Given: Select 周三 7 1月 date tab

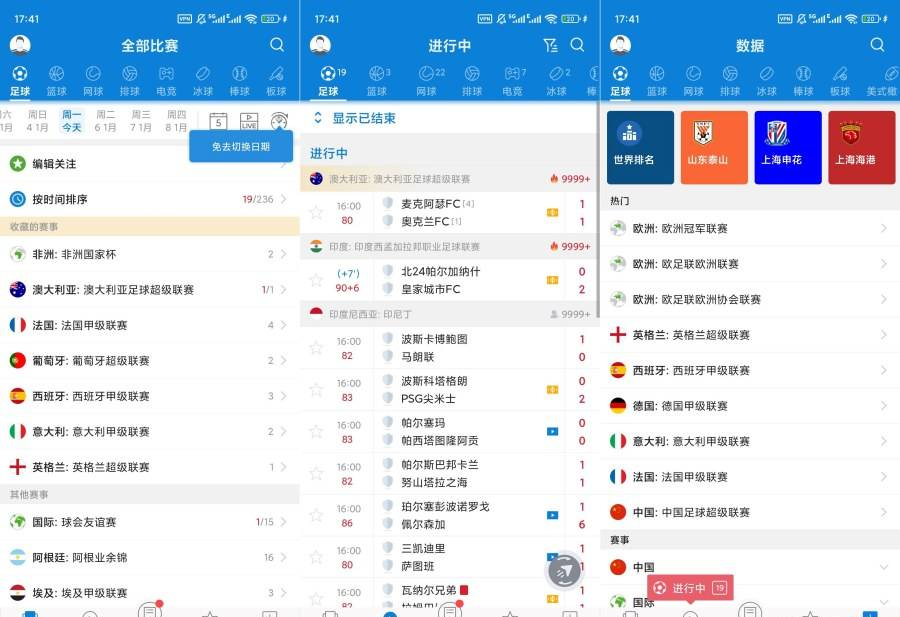Looking at the screenshot, I should 141,121.
